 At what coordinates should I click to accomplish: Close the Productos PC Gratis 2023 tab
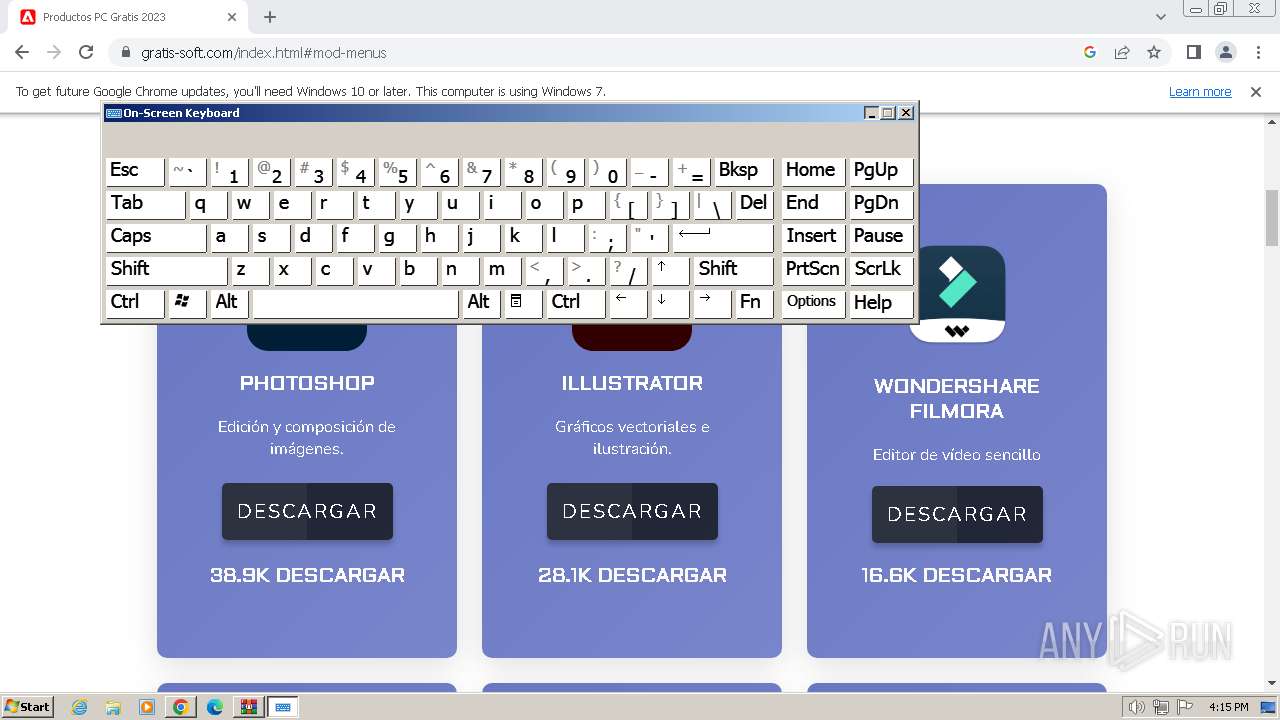pos(232,17)
